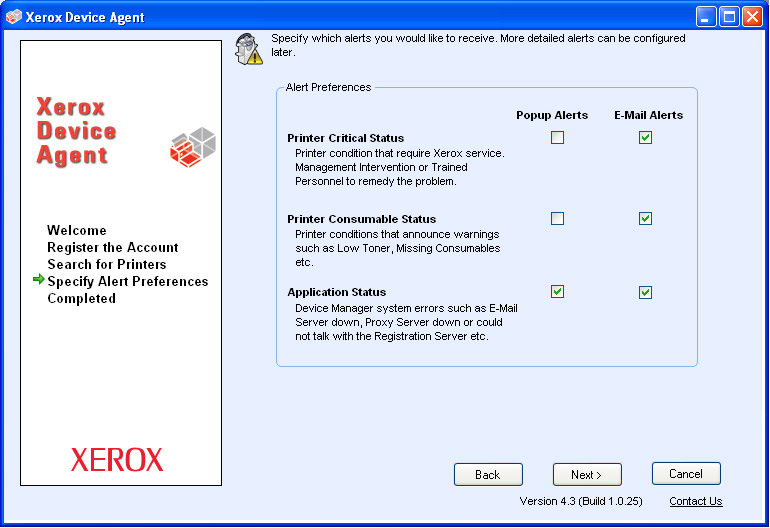Uncheck E-Mail Alerts for Application Status
This screenshot has height=528, width=770.
(x=645, y=292)
